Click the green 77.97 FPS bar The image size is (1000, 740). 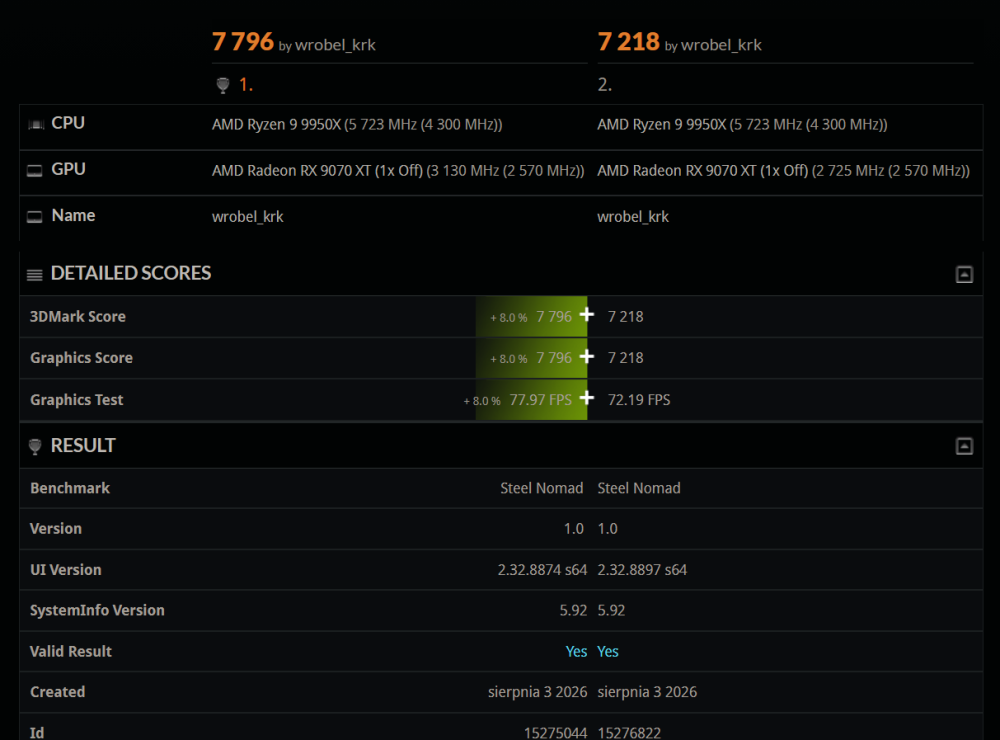tap(531, 400)
